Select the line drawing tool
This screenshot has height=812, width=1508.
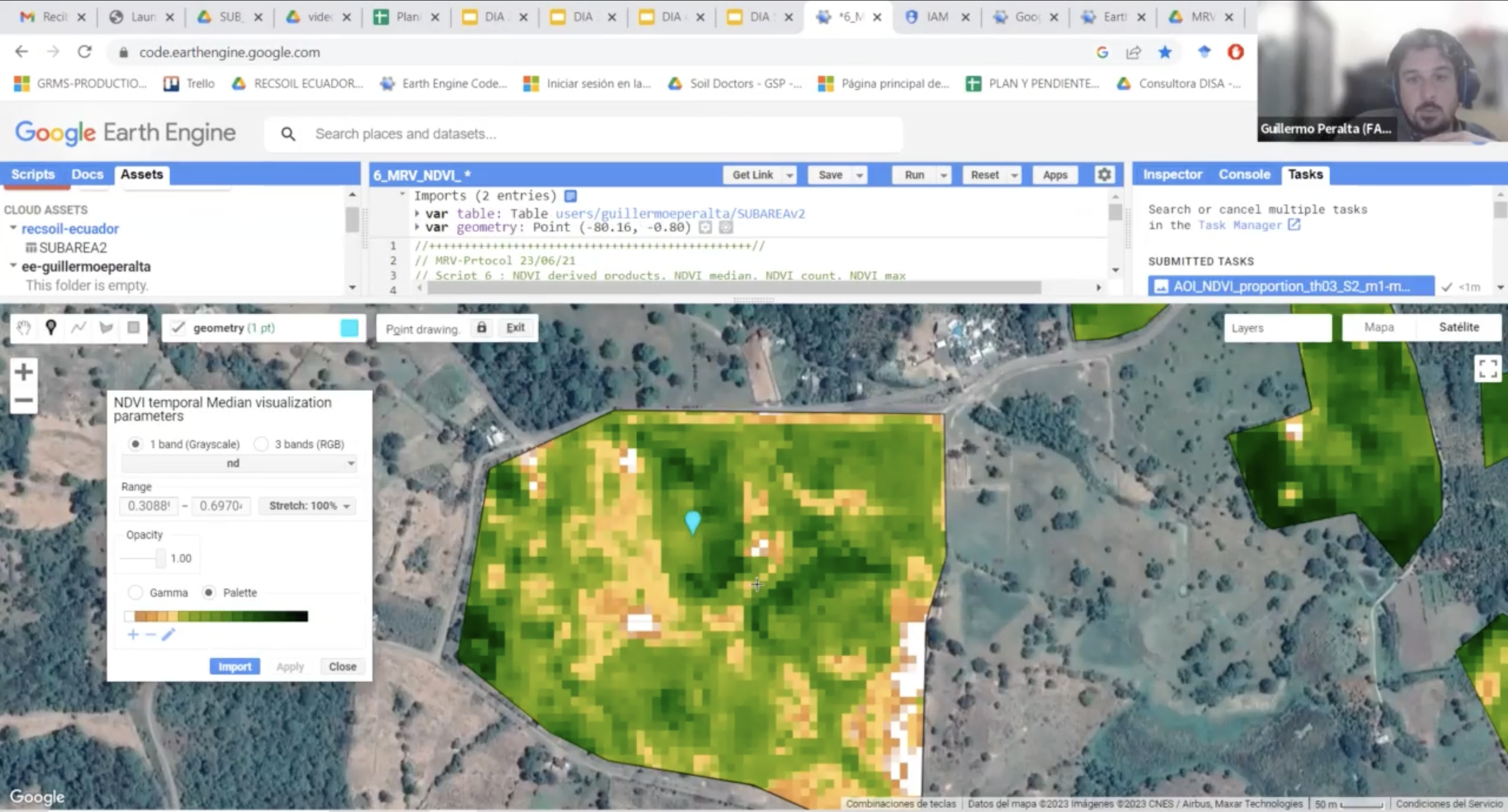point(78,328)
